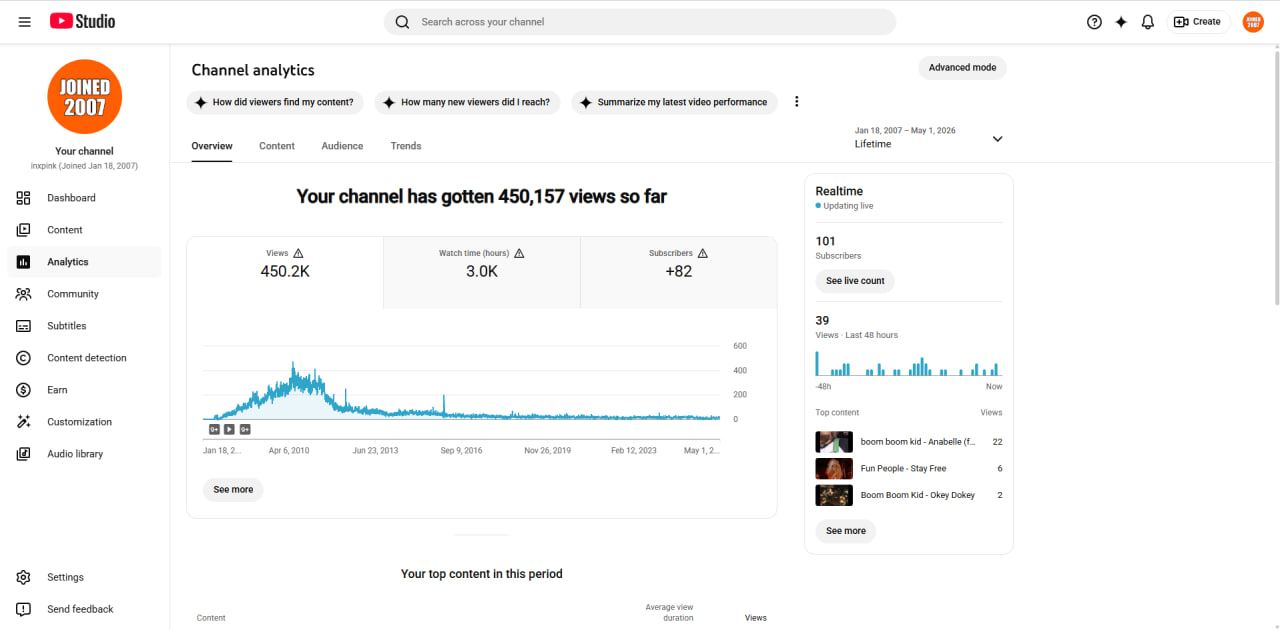Image resolution: width=1280 pixels, height=630 pixels.
Task: Open the Ask Studio sparkle icon
Action: tap(1121, 21)
